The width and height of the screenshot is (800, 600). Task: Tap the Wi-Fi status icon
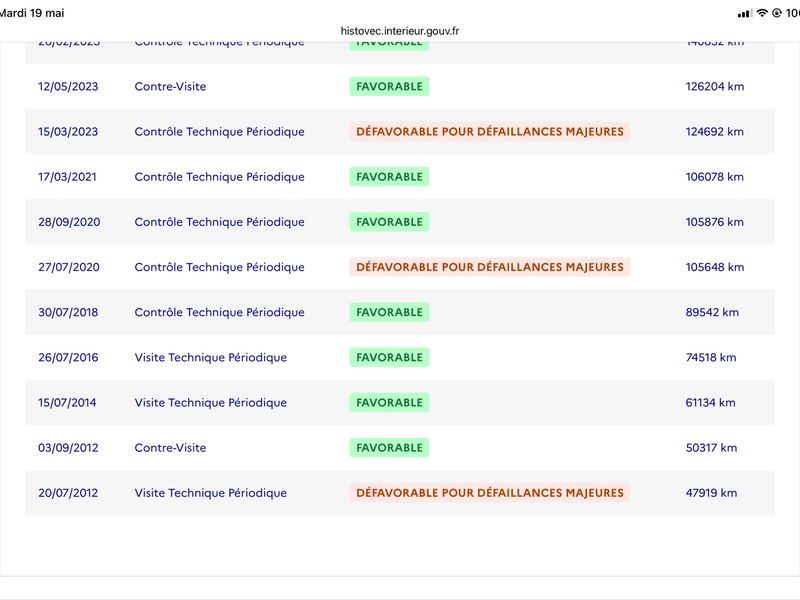(762, 13)
